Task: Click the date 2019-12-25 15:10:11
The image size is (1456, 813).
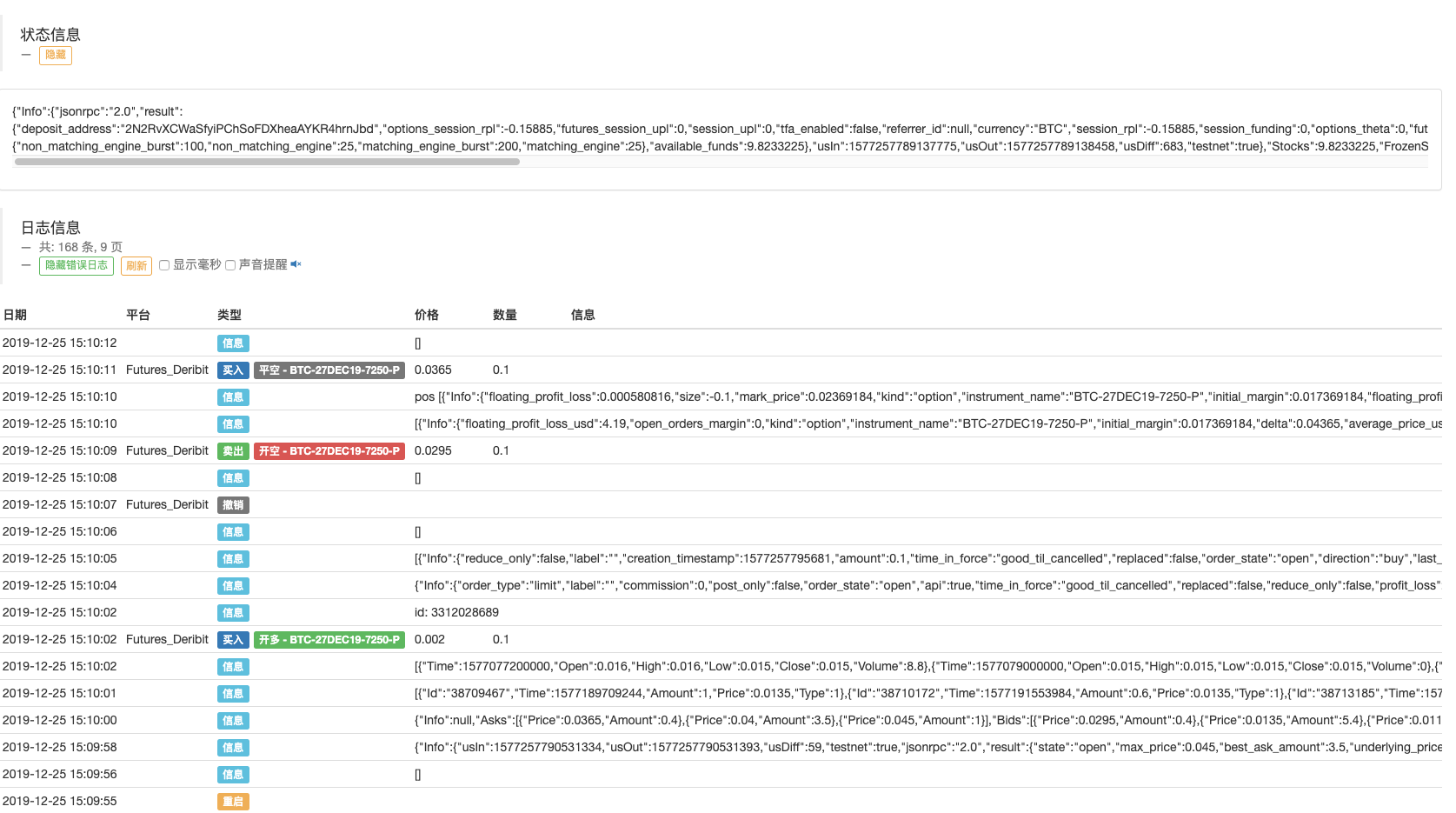Action: pos(59,370)
